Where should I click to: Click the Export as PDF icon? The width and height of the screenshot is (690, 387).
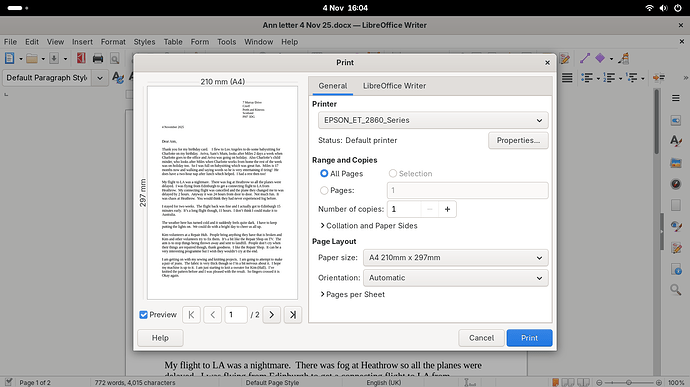coord(81,58)
